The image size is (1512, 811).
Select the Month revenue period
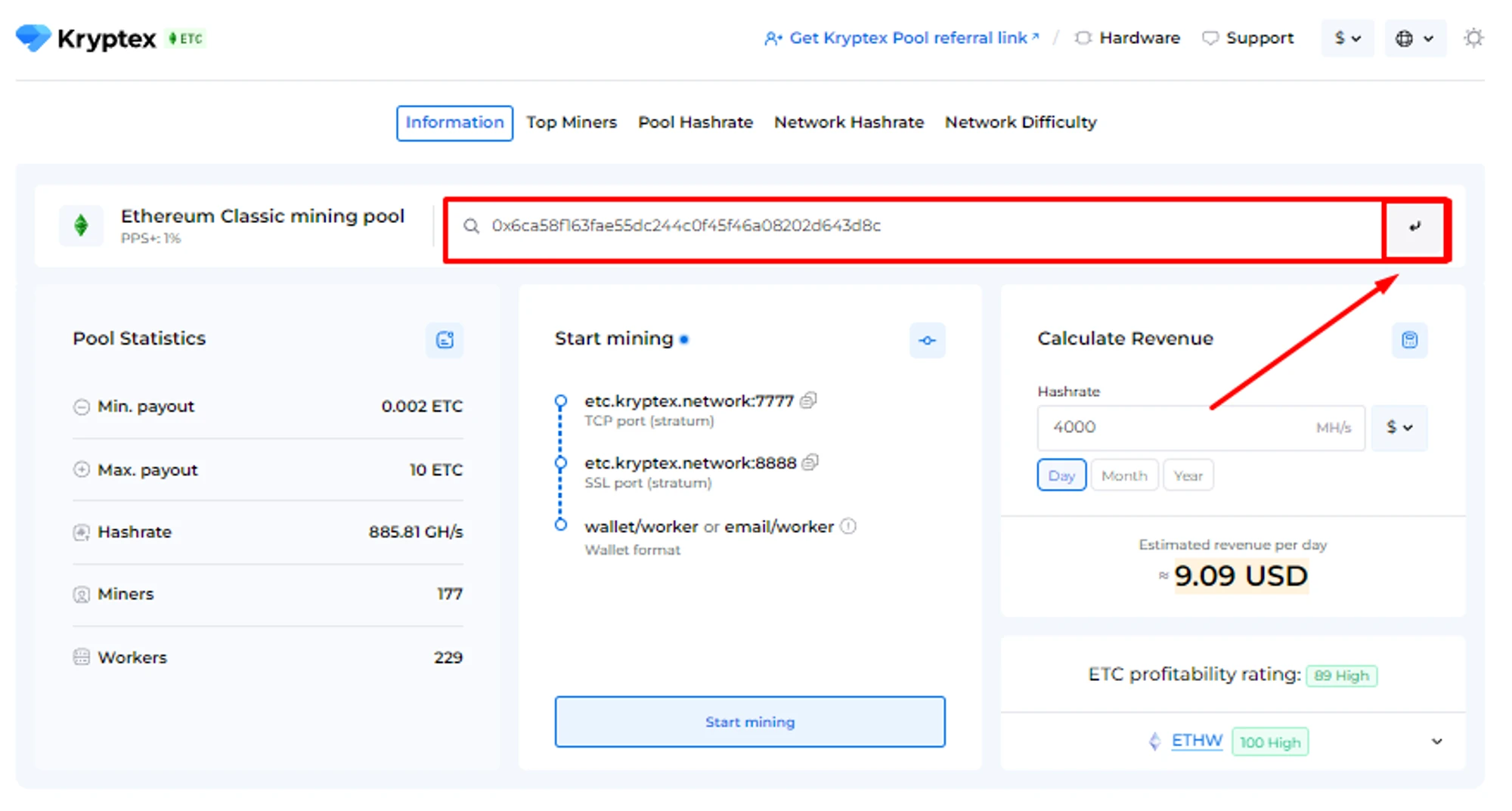pyautogui.click(x=1123, y=475)
